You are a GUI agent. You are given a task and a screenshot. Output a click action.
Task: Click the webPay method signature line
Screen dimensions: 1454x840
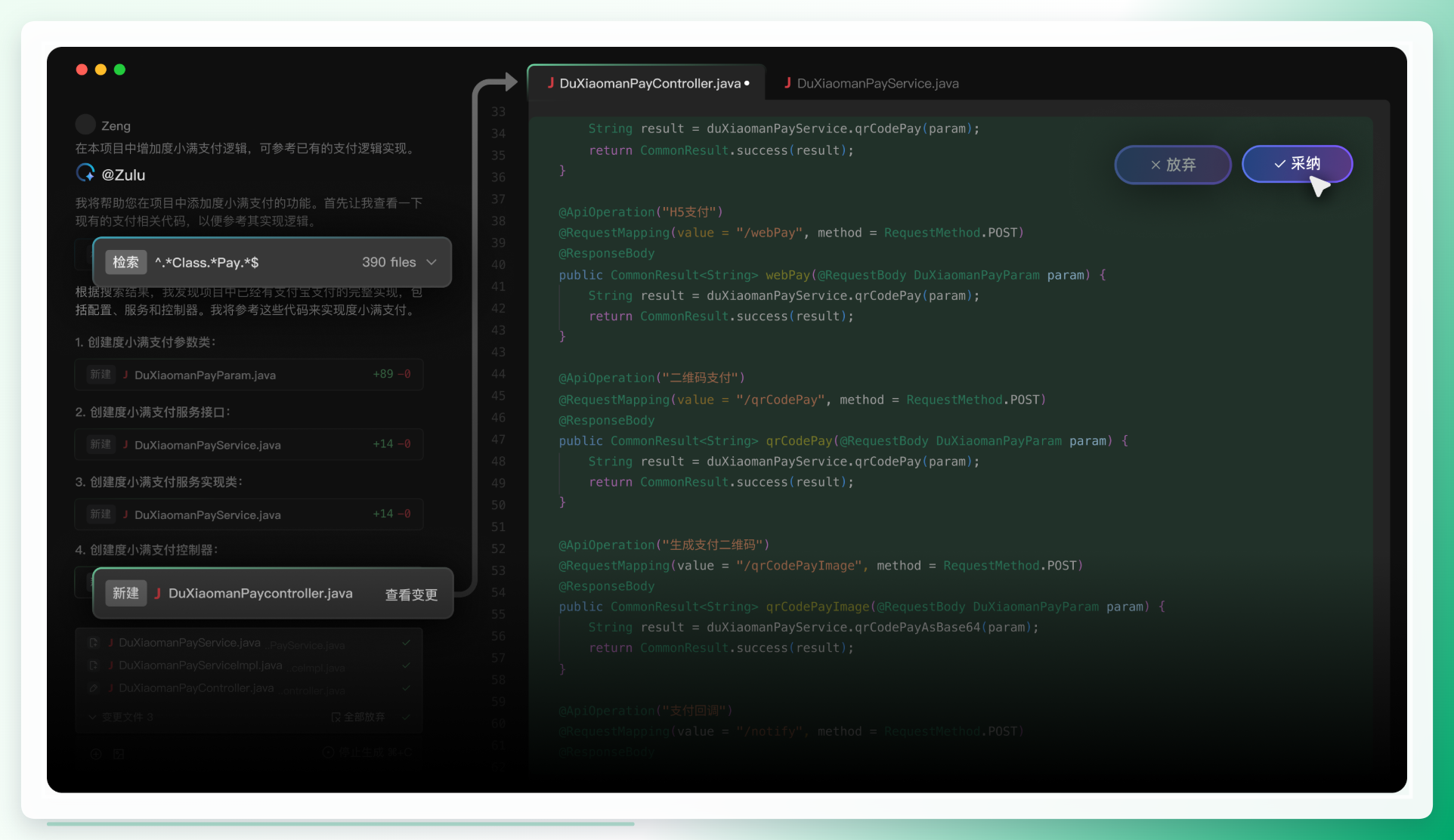(x=832, y=275)
